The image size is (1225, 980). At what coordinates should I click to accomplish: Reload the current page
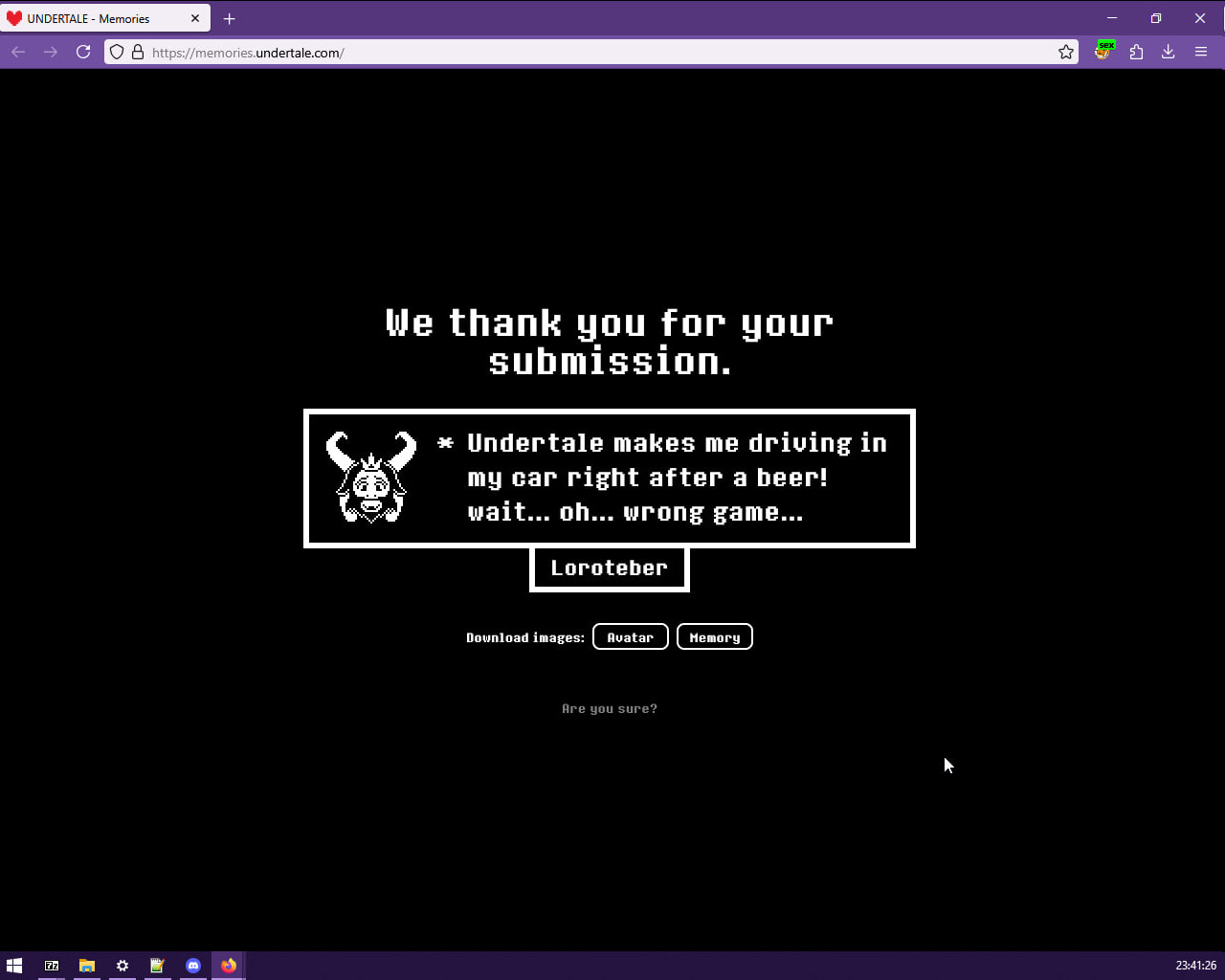(83, 53)
